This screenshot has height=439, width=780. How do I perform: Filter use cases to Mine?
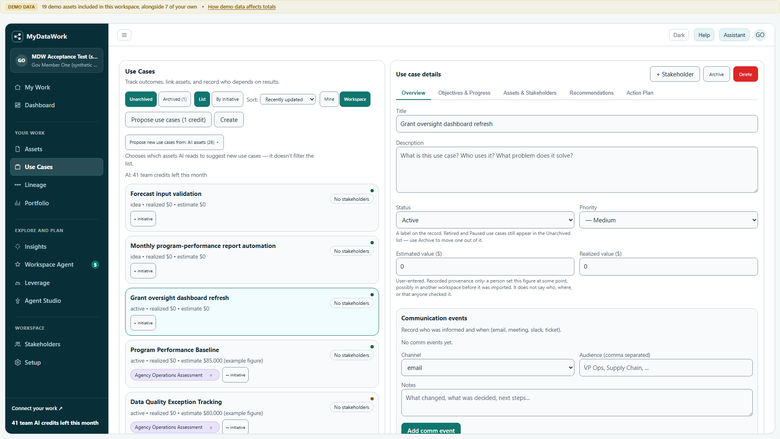pos(329,99)
